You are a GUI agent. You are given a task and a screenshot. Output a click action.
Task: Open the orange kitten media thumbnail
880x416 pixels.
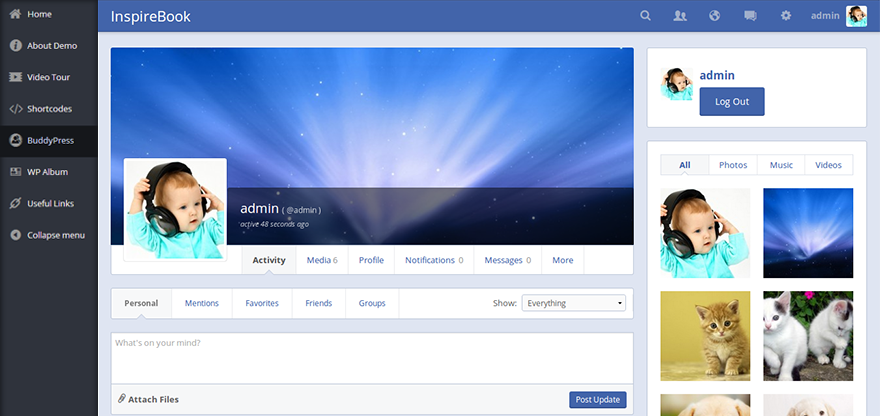(705, 336)
